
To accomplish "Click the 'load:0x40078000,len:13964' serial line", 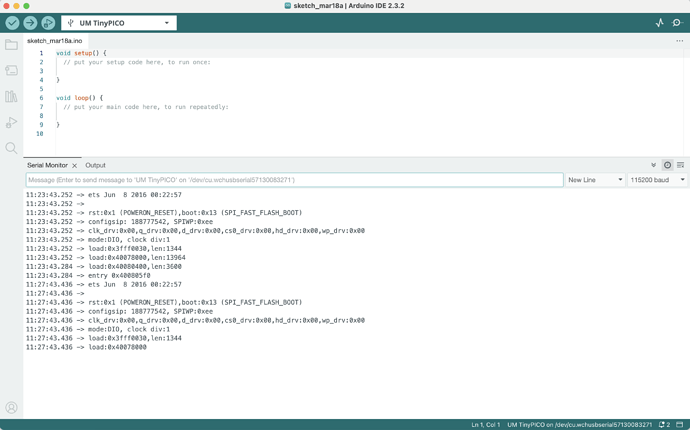I will pos(106,257).
